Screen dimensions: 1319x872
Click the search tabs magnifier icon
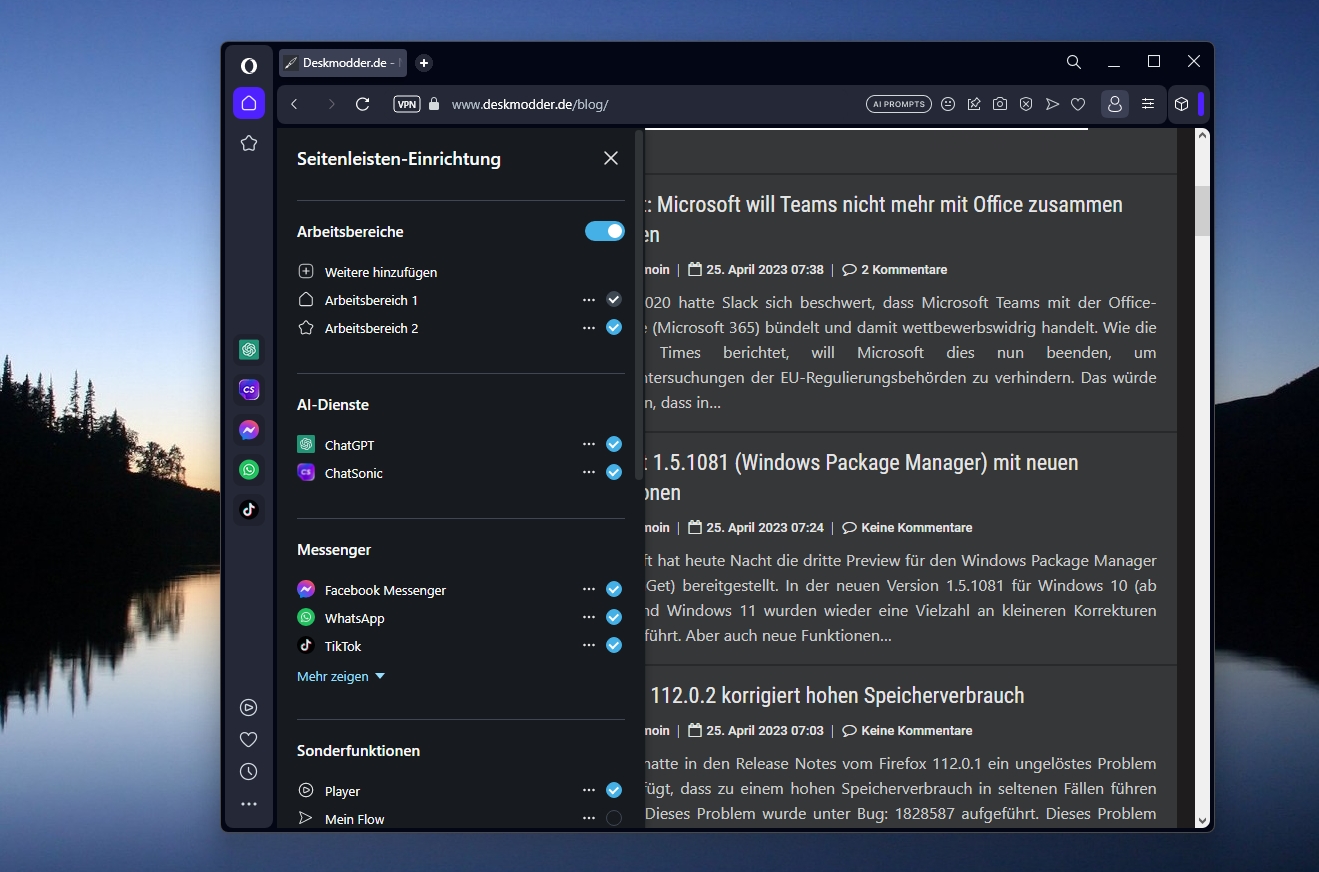point(1074,62)
